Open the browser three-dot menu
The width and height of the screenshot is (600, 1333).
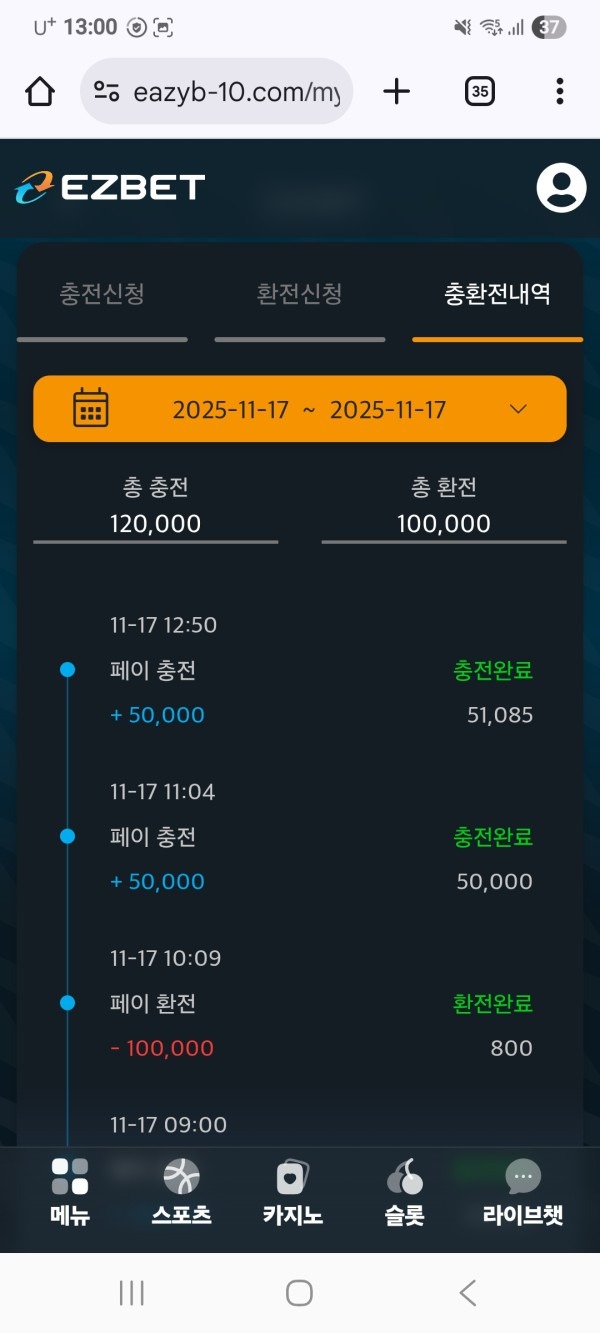click(x=559, y=90)
